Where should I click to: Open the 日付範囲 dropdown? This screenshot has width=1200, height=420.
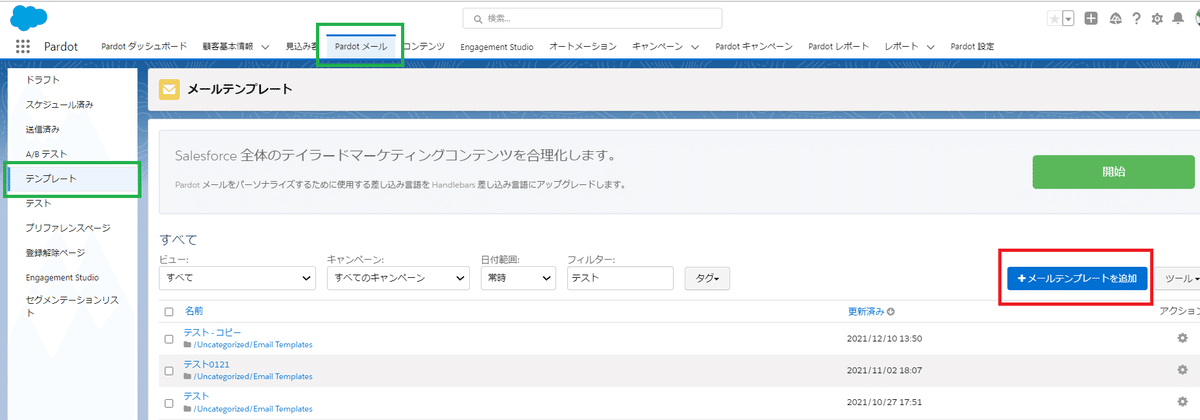(x=518, y=278)
